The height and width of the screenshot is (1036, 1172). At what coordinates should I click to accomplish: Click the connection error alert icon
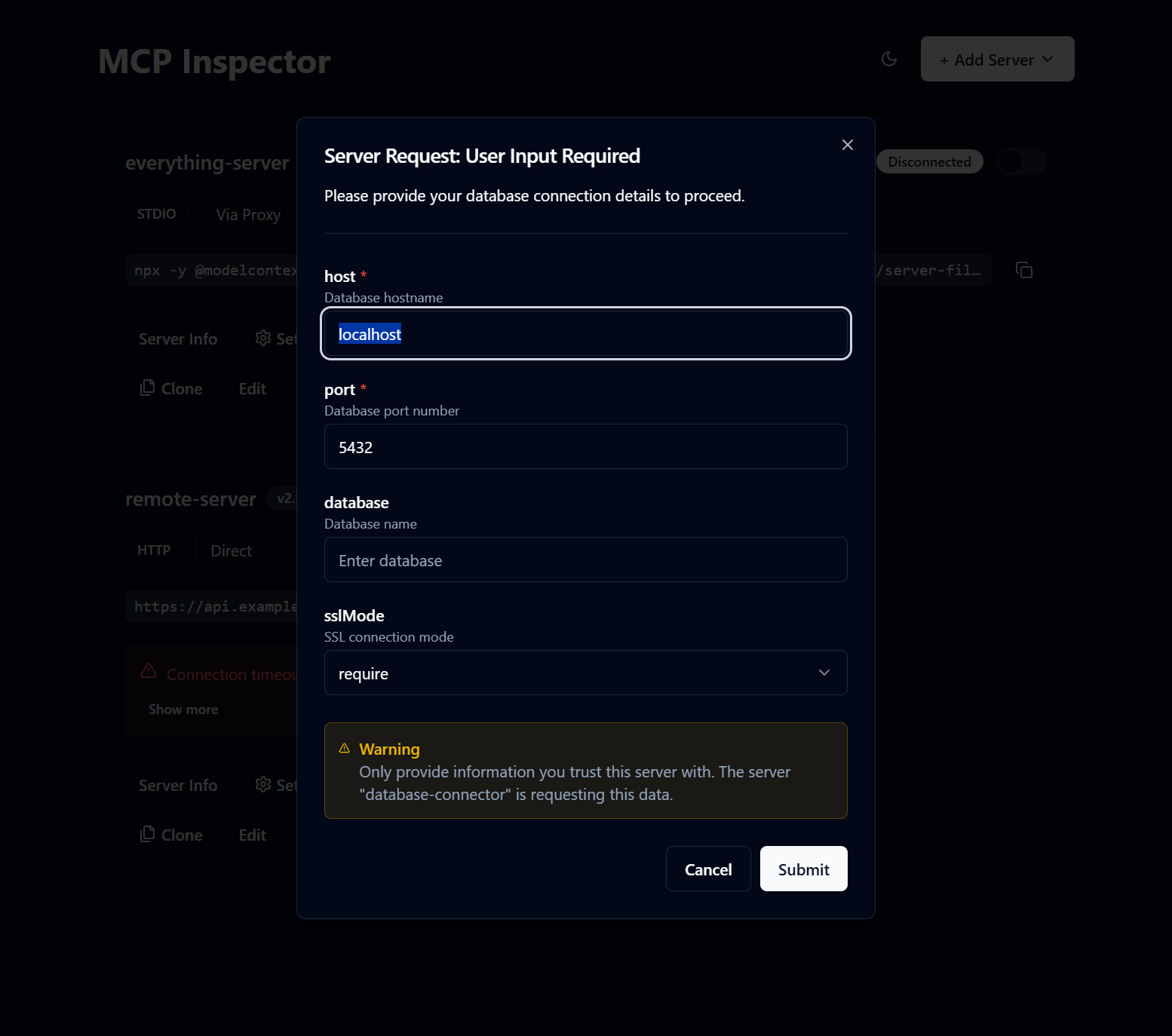(149, 670)
